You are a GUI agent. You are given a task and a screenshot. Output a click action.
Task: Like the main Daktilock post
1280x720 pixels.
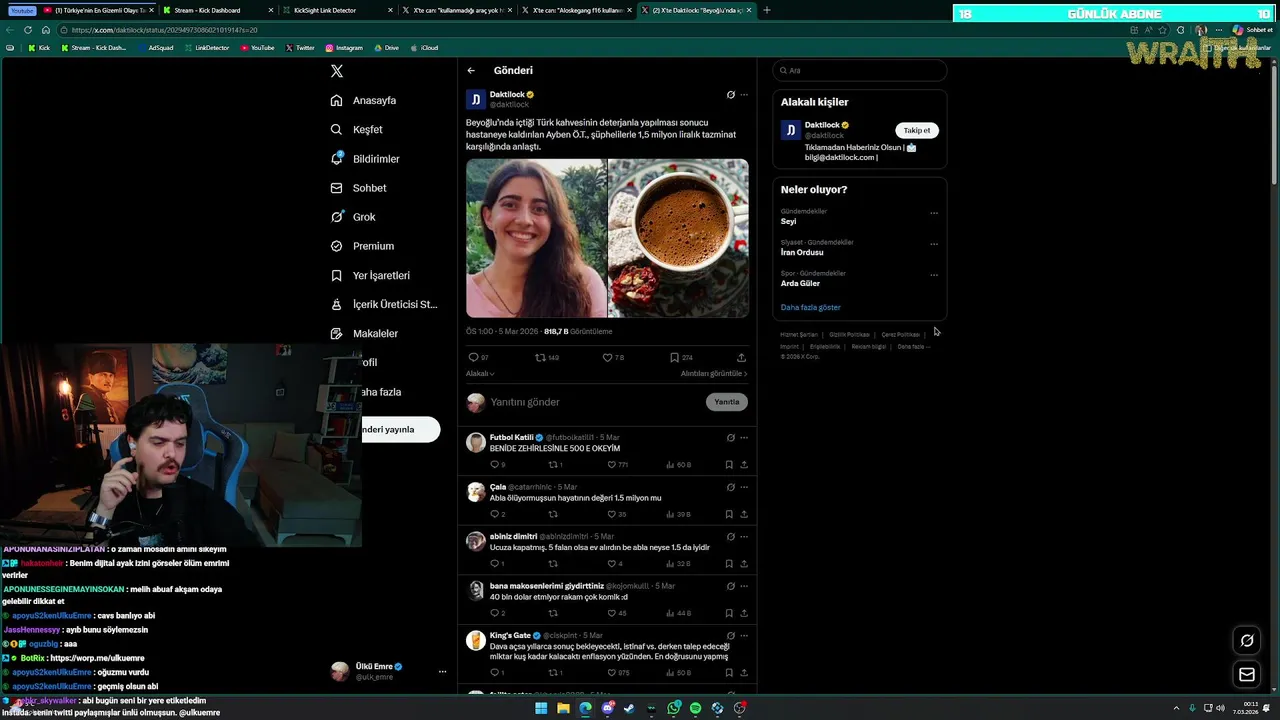[x=613, y=357]
